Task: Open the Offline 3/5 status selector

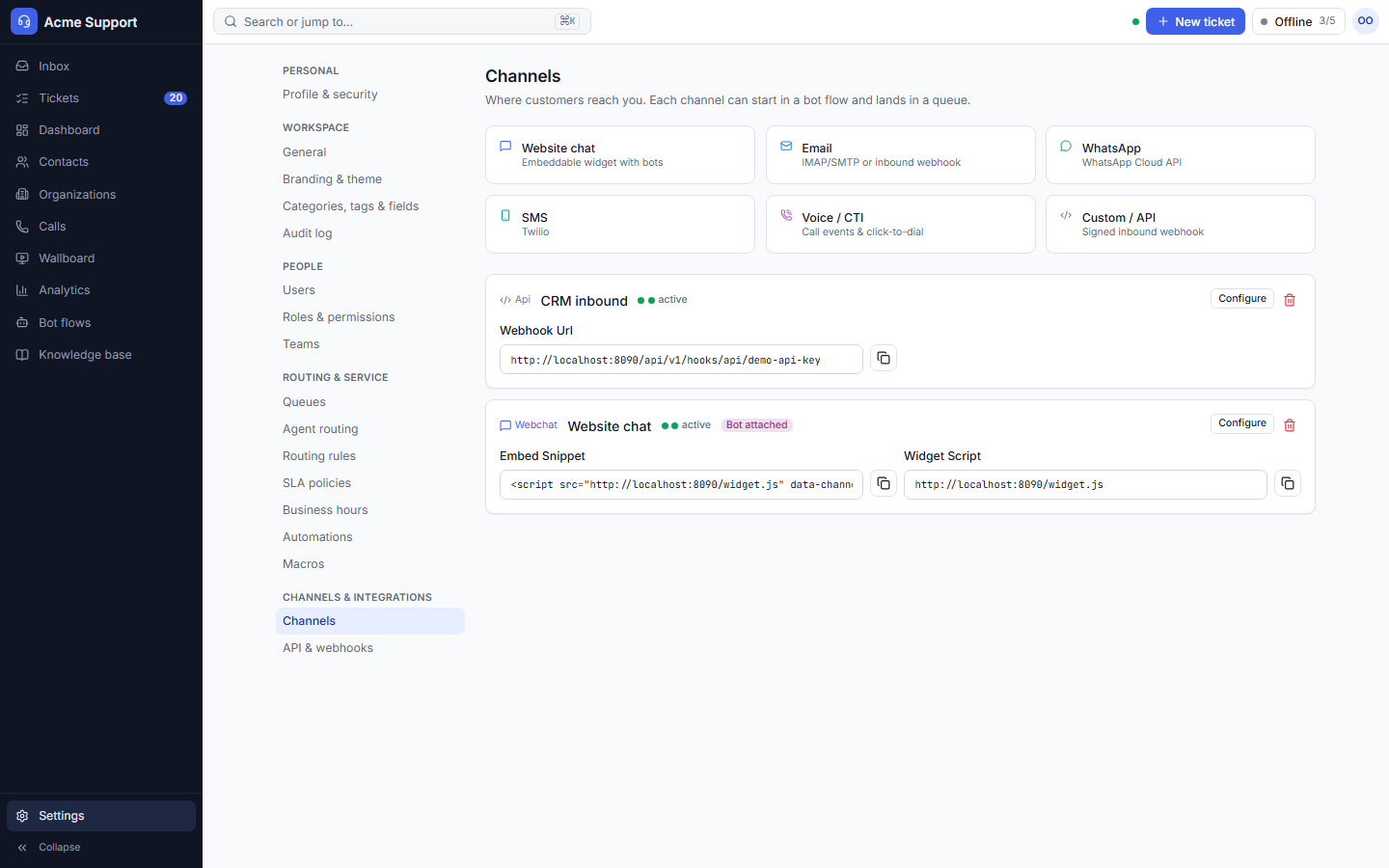Action: (1298, 21)
